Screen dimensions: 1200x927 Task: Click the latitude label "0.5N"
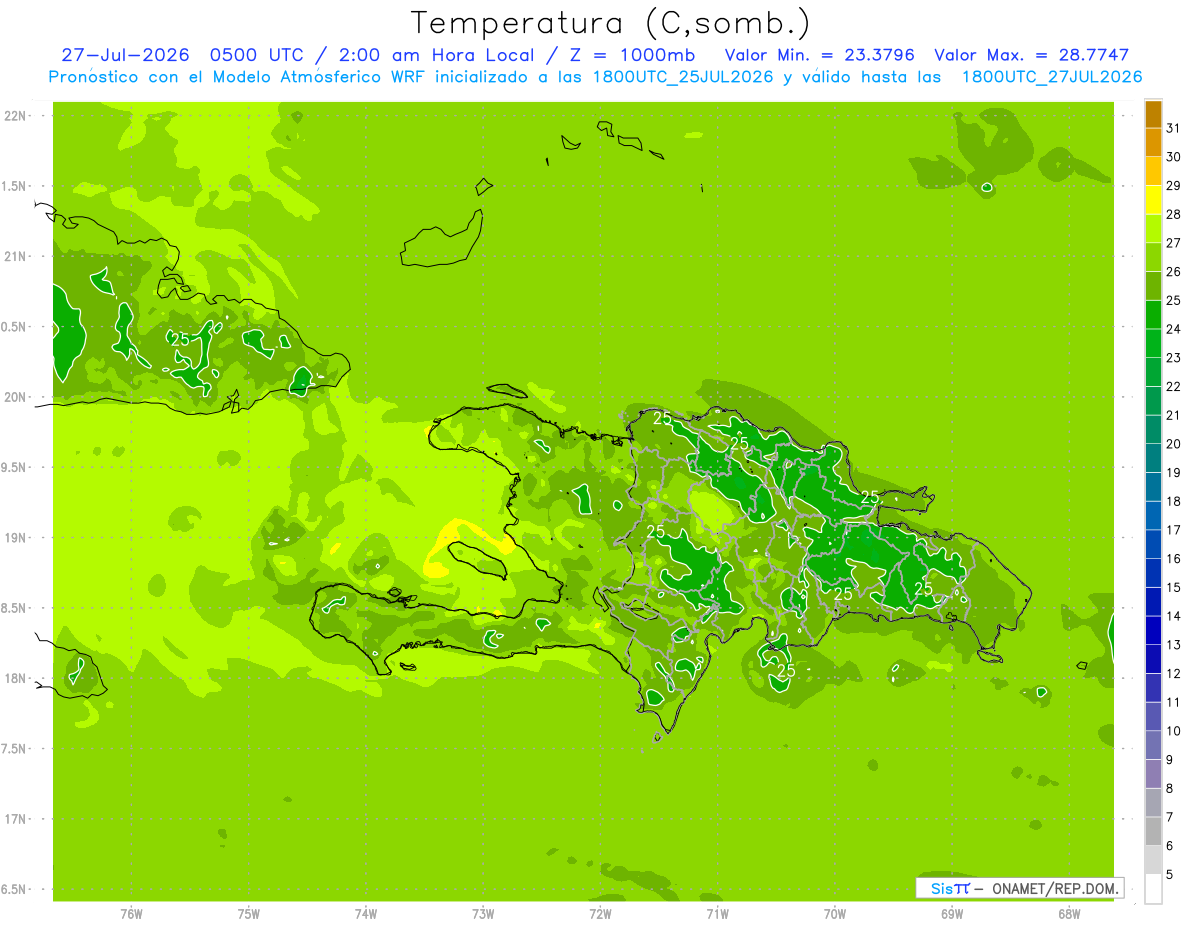tap(14, 327)
